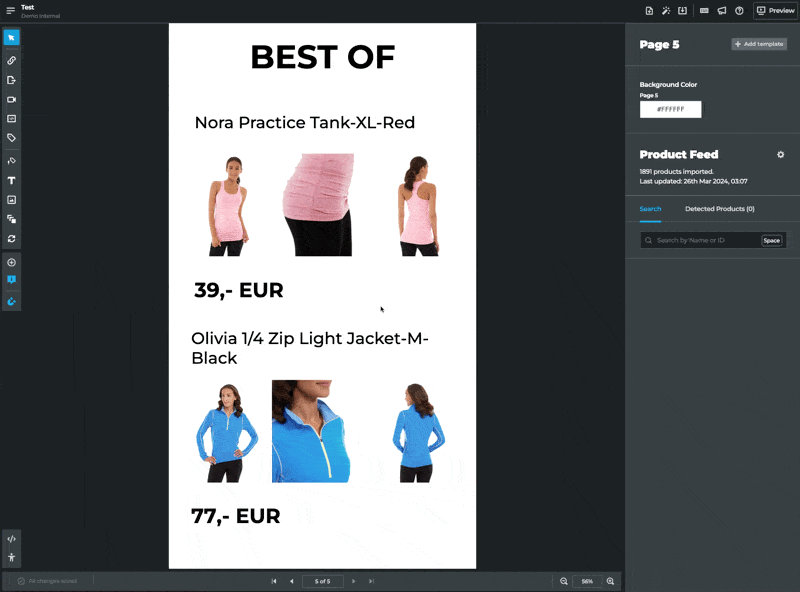Open the magic wand tool in header
The height and width of the screenshot is (592, 800).
click(x=666, y=11)
